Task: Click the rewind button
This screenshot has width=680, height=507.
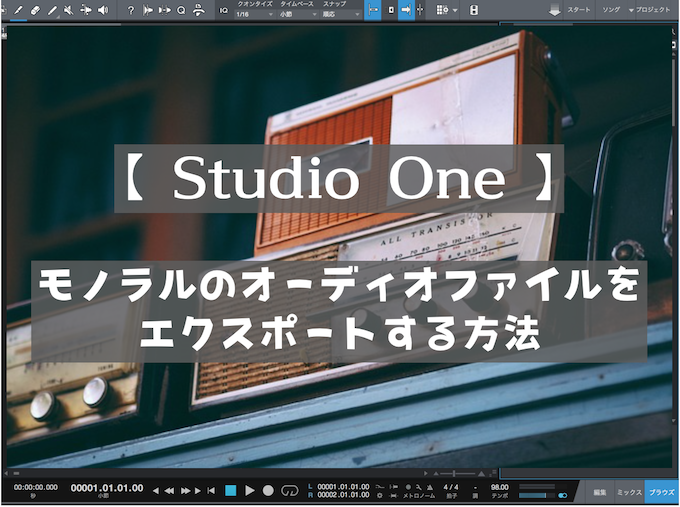Action: click(169, 491)
